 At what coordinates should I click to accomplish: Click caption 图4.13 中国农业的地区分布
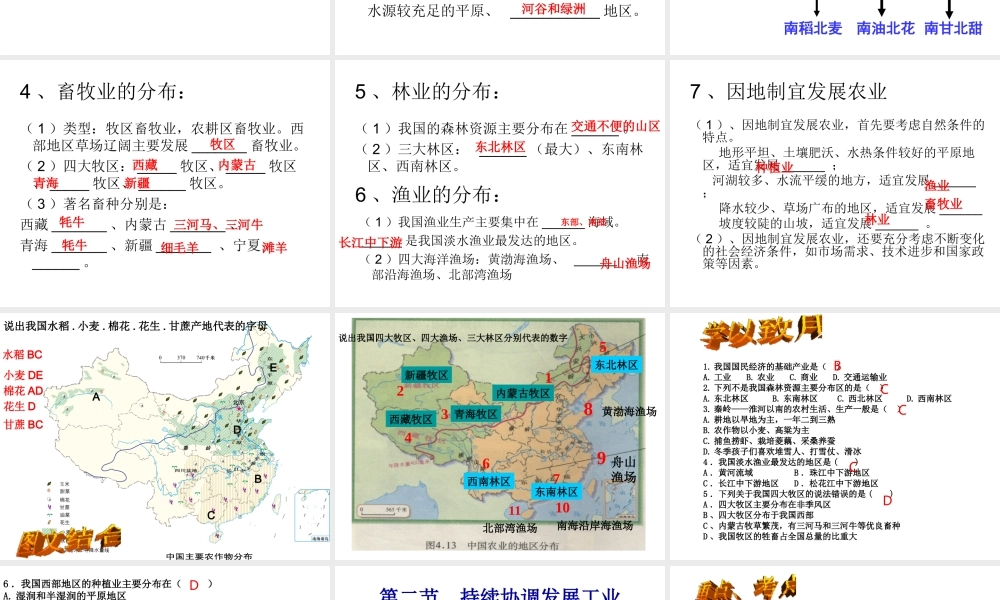(492, 545)
